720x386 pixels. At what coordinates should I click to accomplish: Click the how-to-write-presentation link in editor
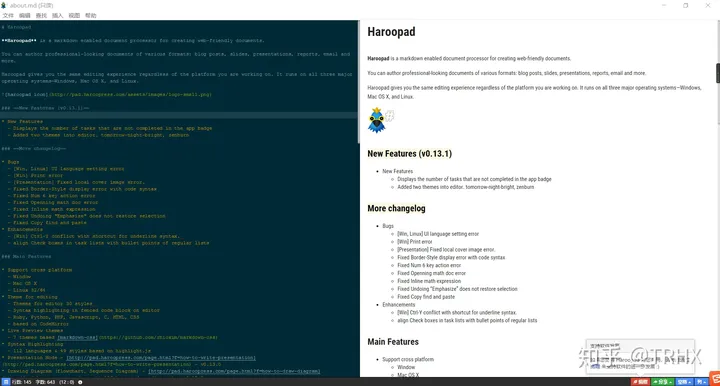[x=161, y=358]
